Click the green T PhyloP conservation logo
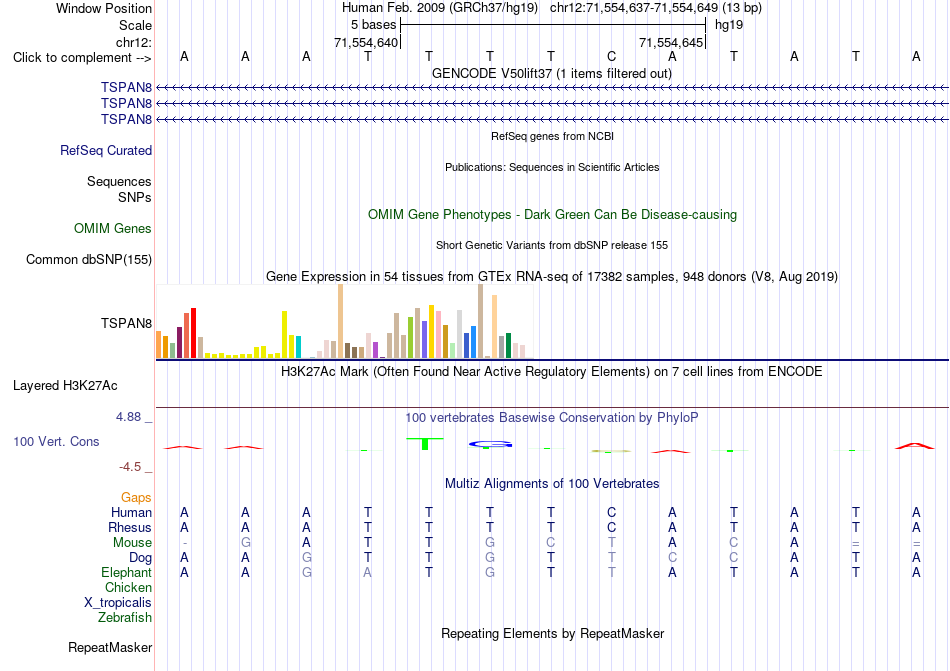 [x=425, y=443]
